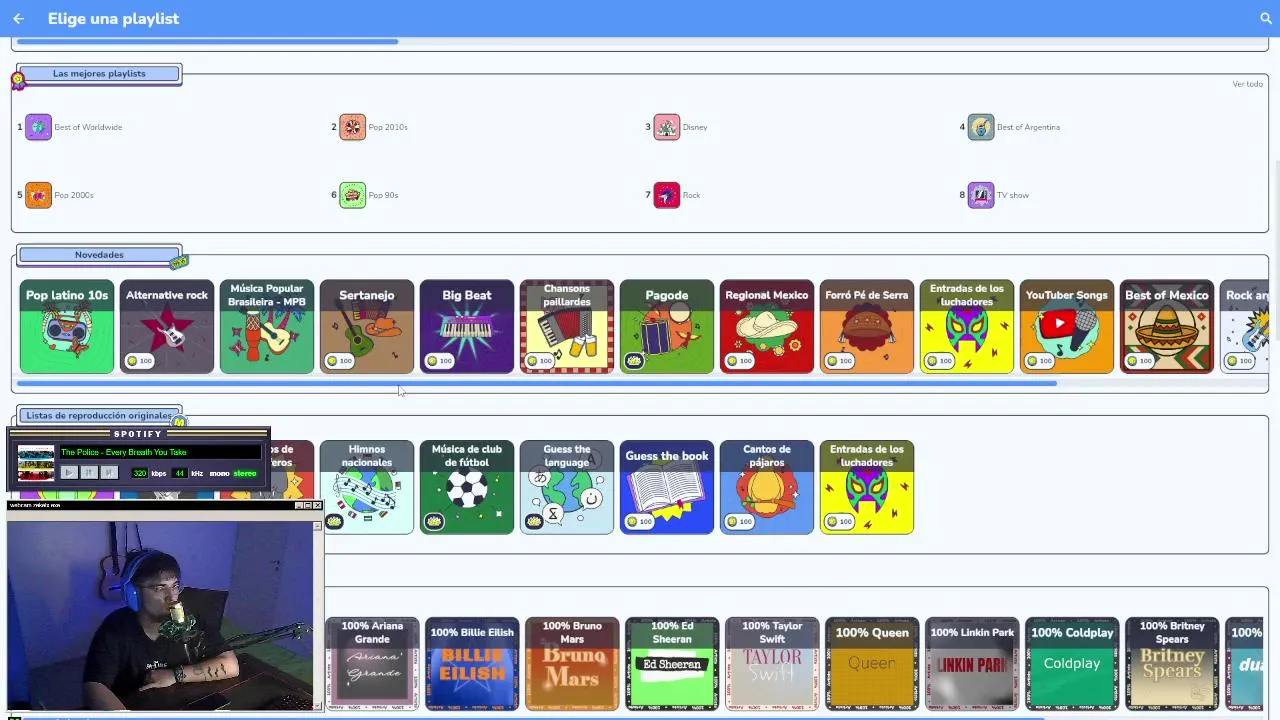Click The Police album art thumbnail
Image resolution: width=1280 pixels, height=720 pixels.
click(36, 463)
